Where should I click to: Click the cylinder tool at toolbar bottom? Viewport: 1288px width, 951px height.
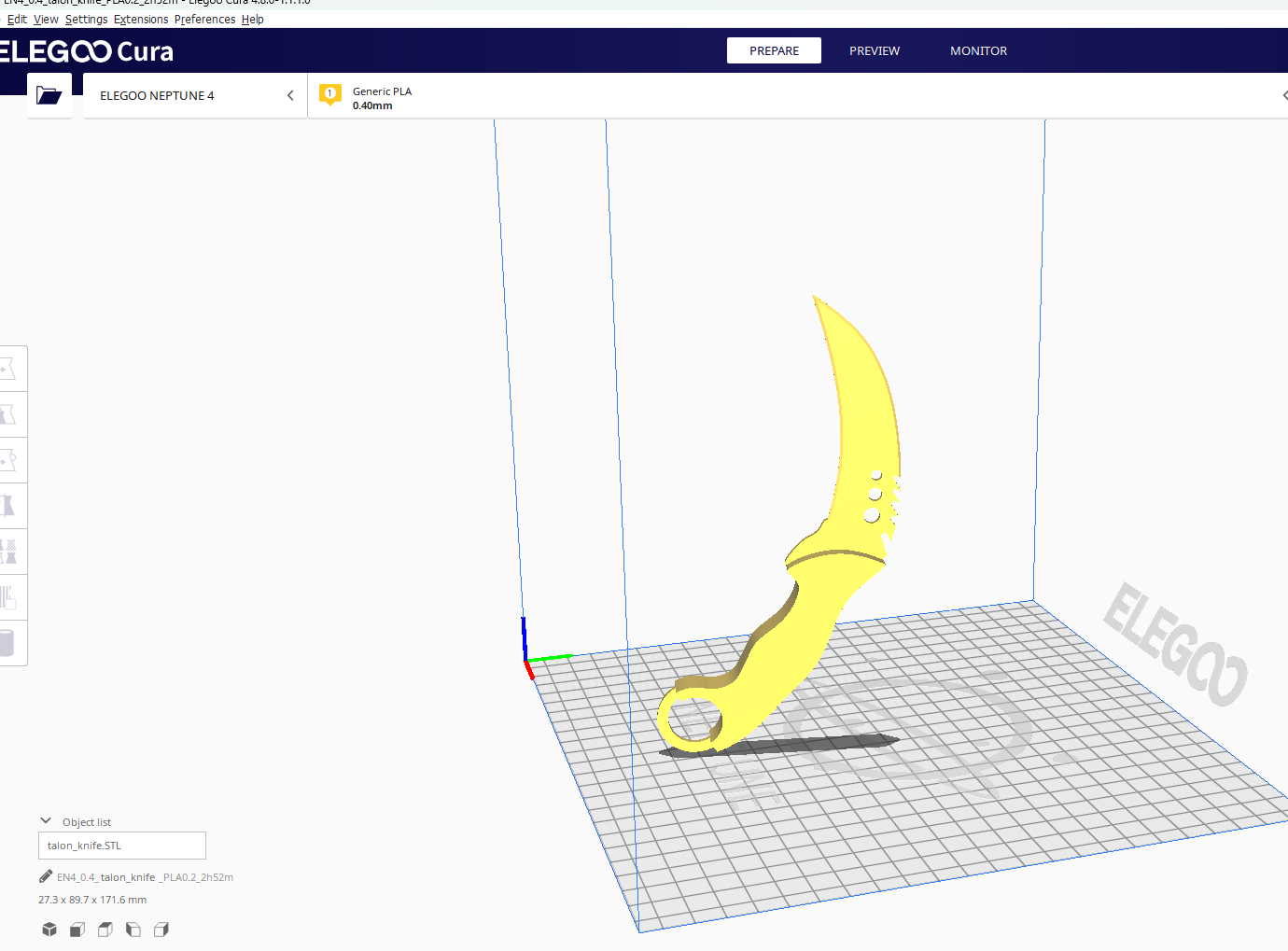point(9,643)
